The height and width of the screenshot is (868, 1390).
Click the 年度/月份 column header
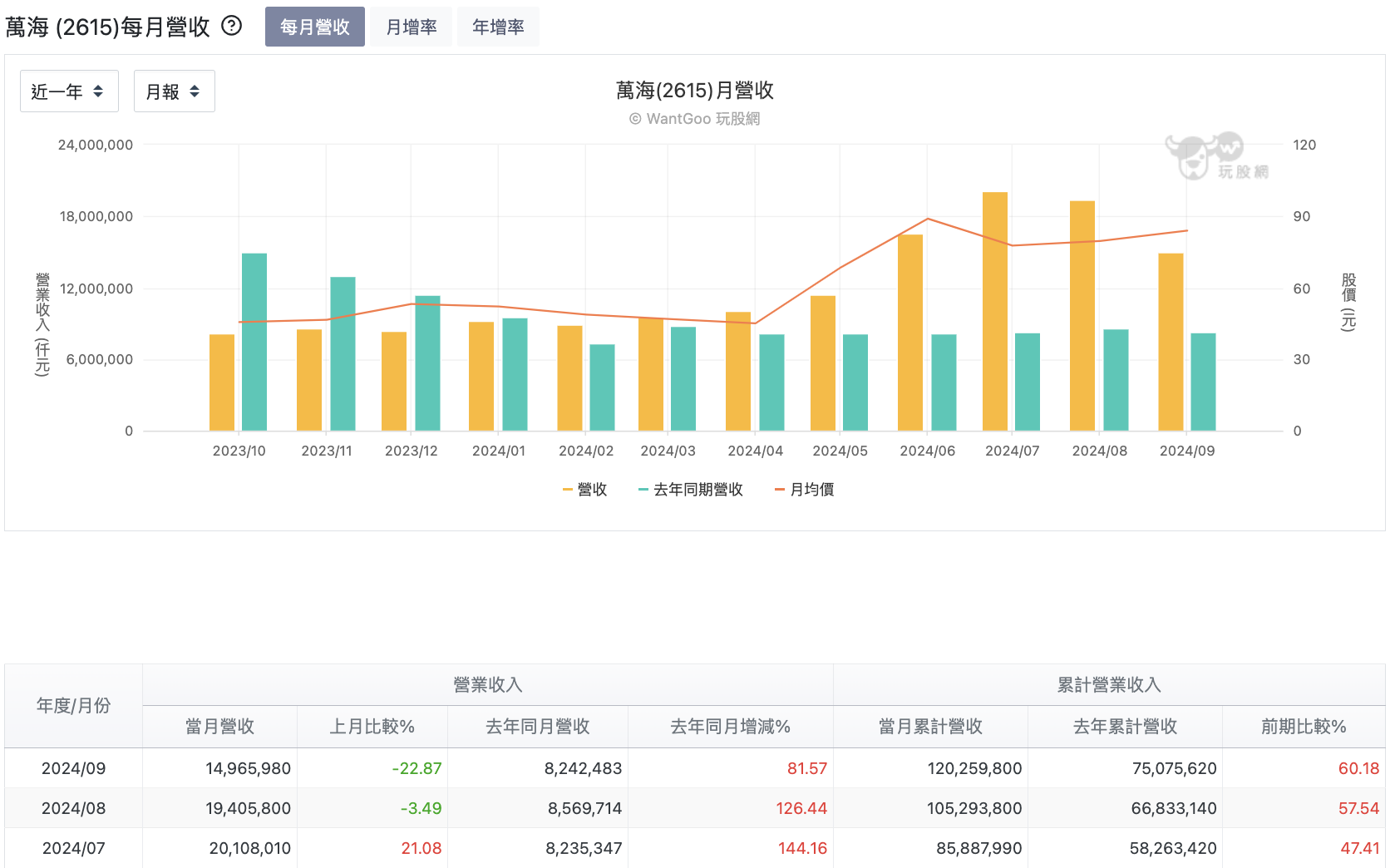(74, 706)
